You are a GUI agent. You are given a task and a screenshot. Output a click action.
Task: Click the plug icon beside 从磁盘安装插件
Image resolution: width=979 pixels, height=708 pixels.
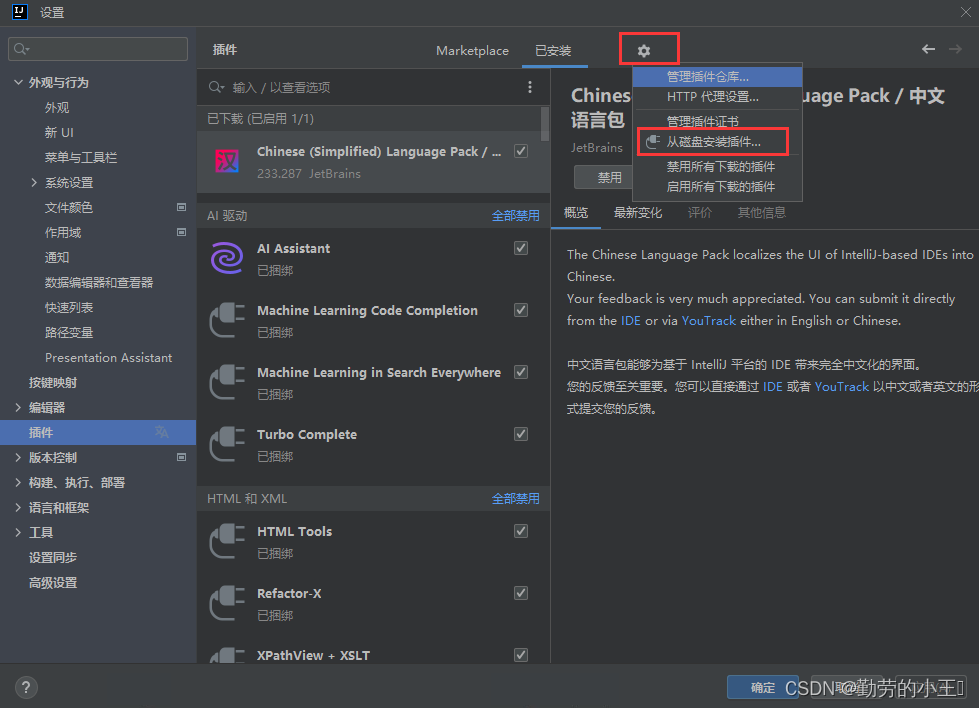pos(652,142)
